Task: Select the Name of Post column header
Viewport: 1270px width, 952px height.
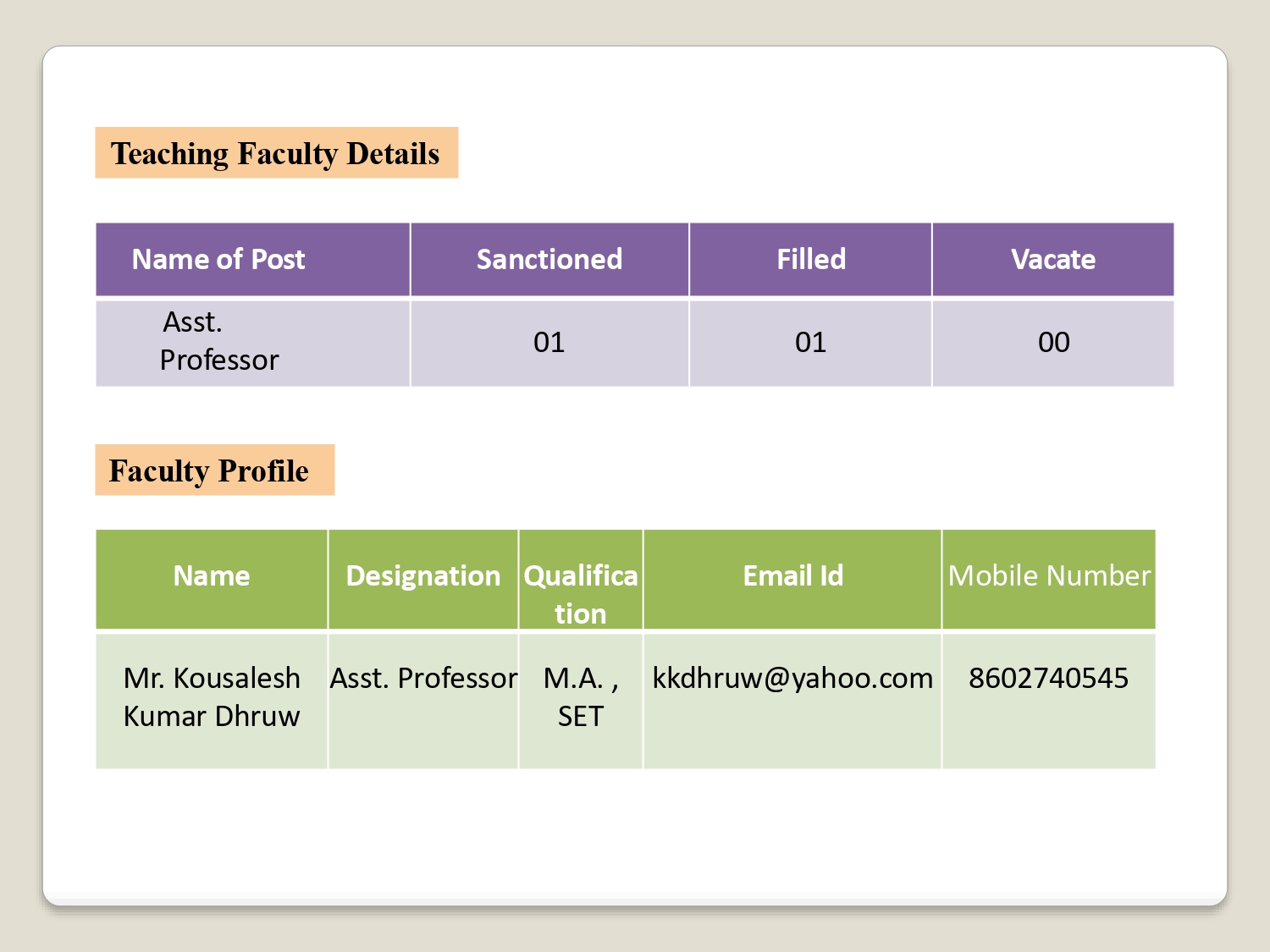Action: pyautogui.click(x=218, y=259)
